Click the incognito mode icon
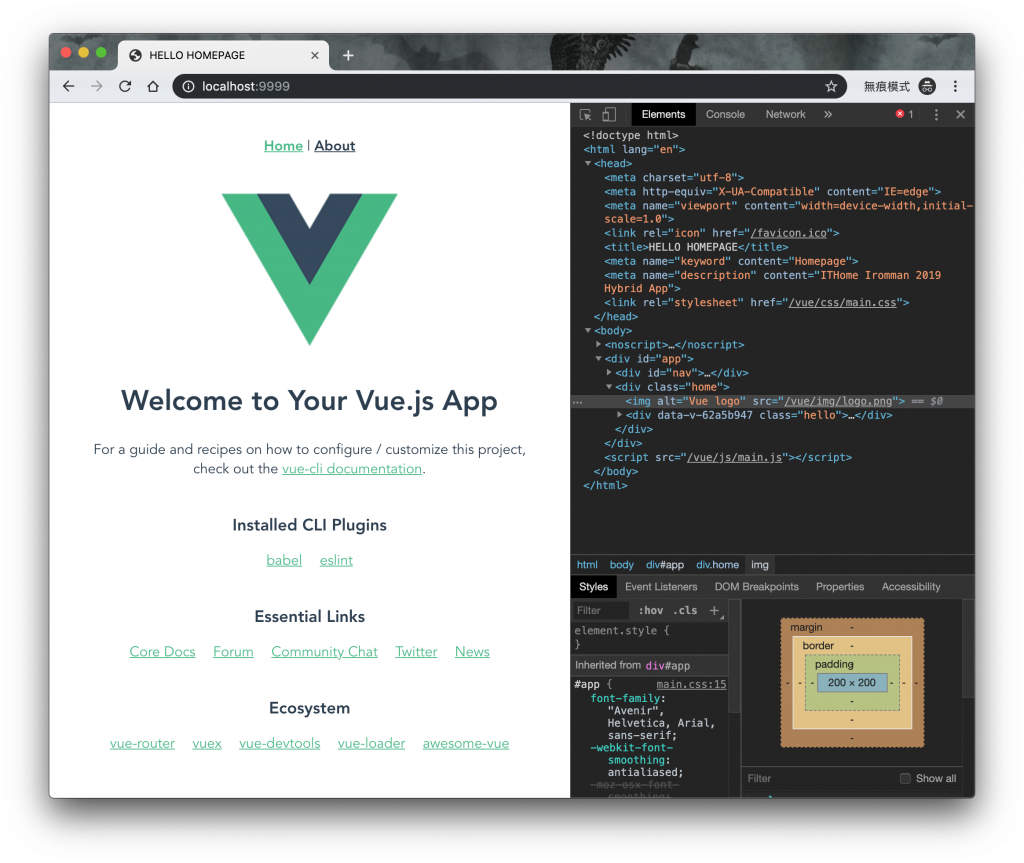The image size is (1024, 863). click(x=927, y=86)
